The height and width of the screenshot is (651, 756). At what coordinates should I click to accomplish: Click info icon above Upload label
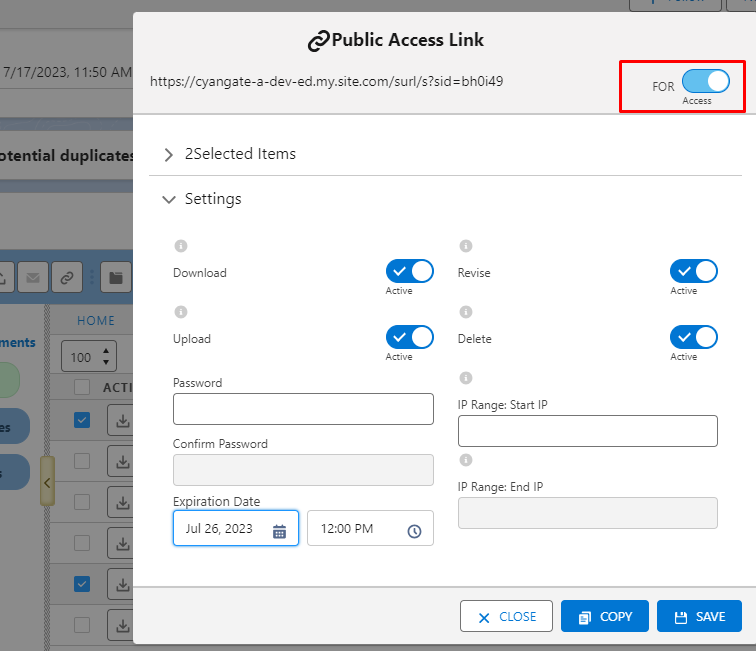(181, 312)
